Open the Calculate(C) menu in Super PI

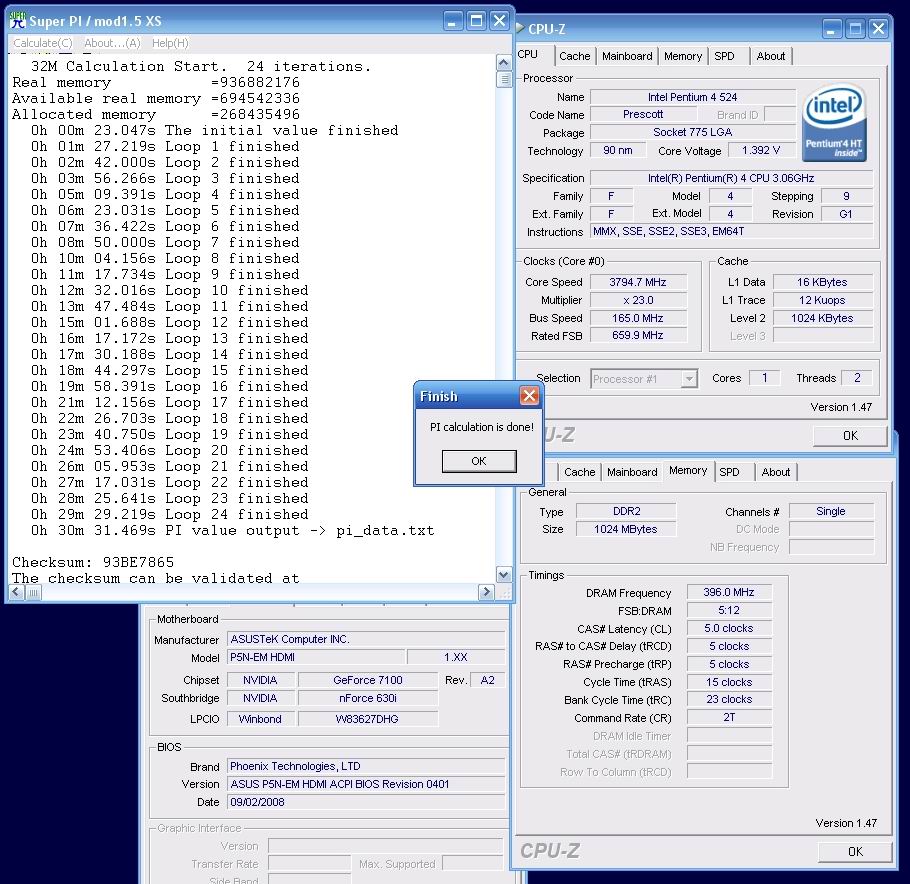coord(42,43)
